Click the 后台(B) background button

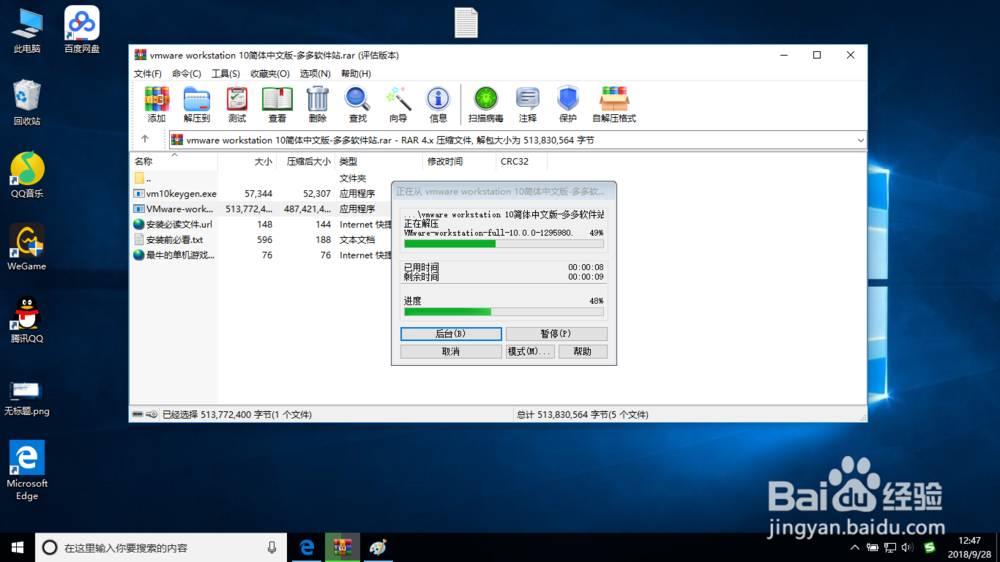click(451, 334)
